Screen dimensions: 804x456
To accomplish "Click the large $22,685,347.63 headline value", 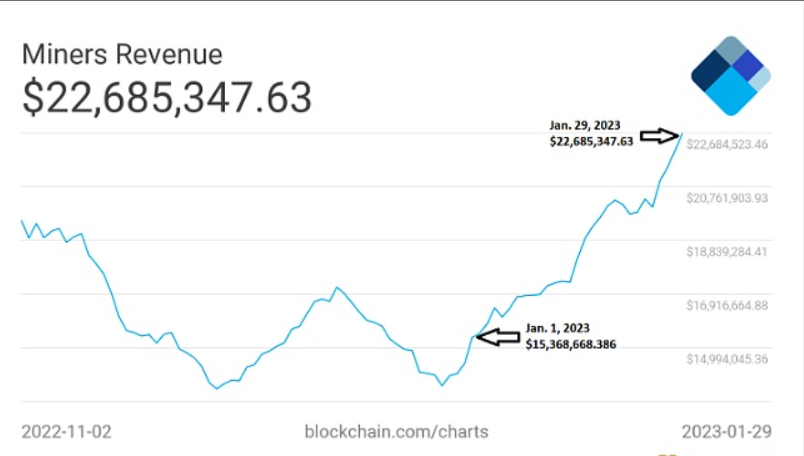I will coord(166,98).
